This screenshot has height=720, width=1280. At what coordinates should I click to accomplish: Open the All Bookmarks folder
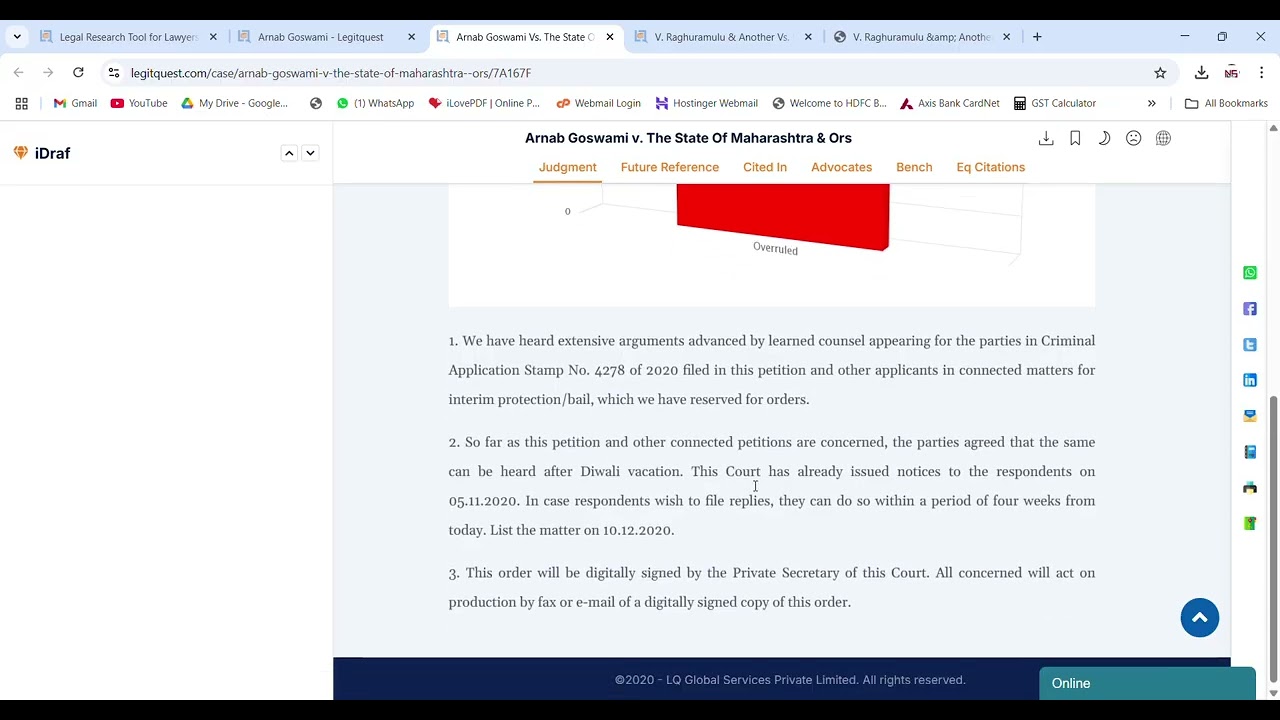pos(1226,103)
